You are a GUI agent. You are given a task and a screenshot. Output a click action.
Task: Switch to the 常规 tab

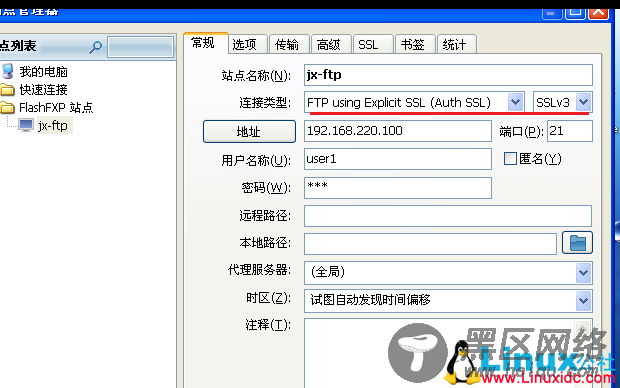[x=206, y=43]
